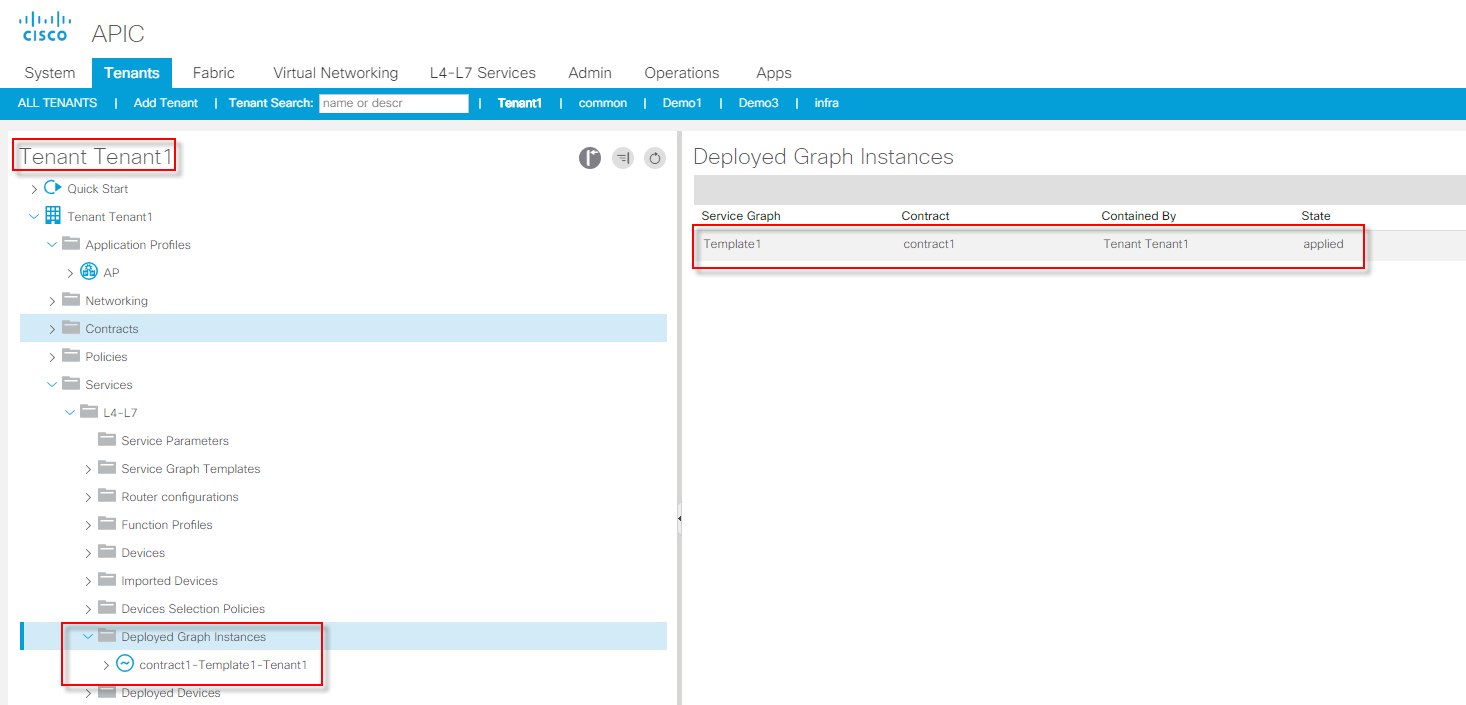The height and width of the screenshot is (705, 1466).
Task: Click the Application Profiles folder icon
Action: [71, 244]
